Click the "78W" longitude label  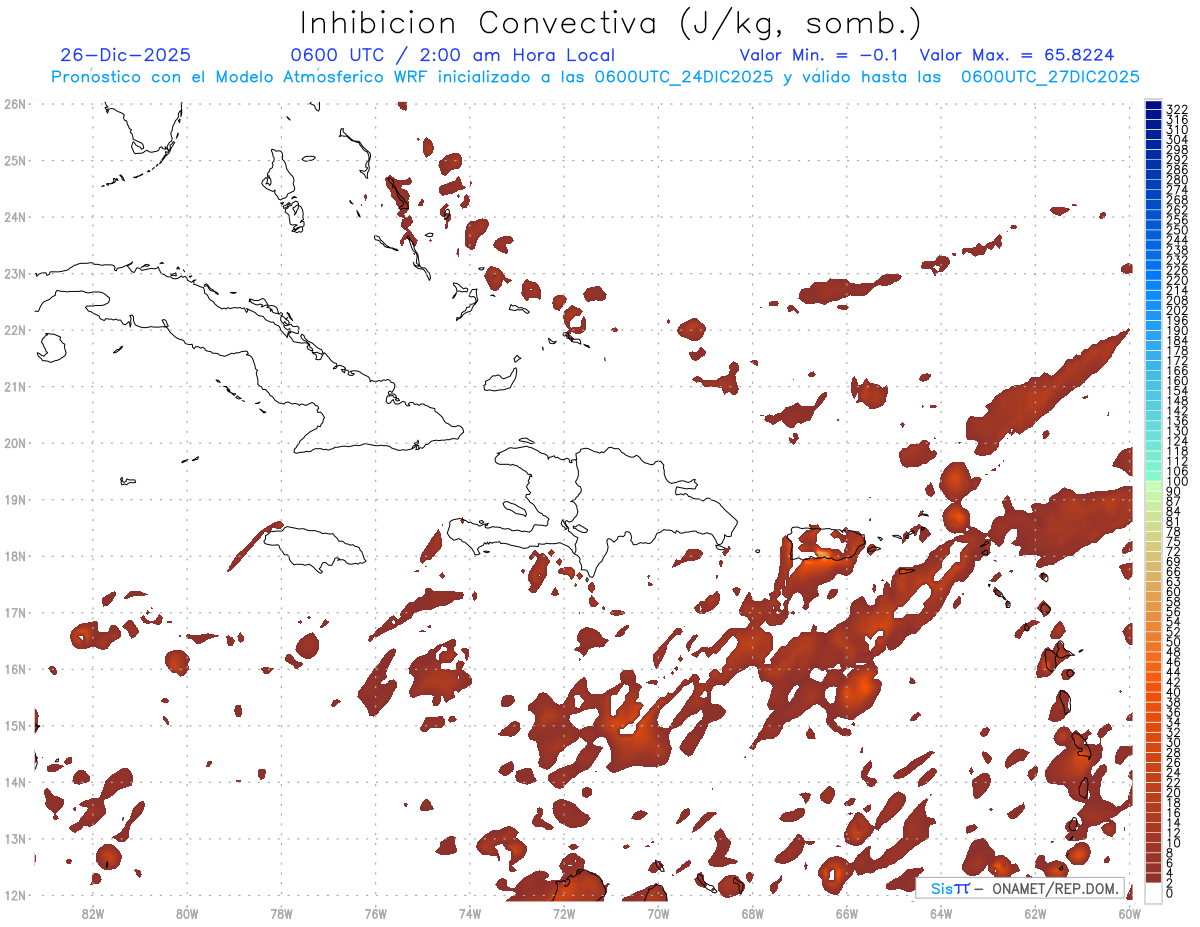click(281, 912)
